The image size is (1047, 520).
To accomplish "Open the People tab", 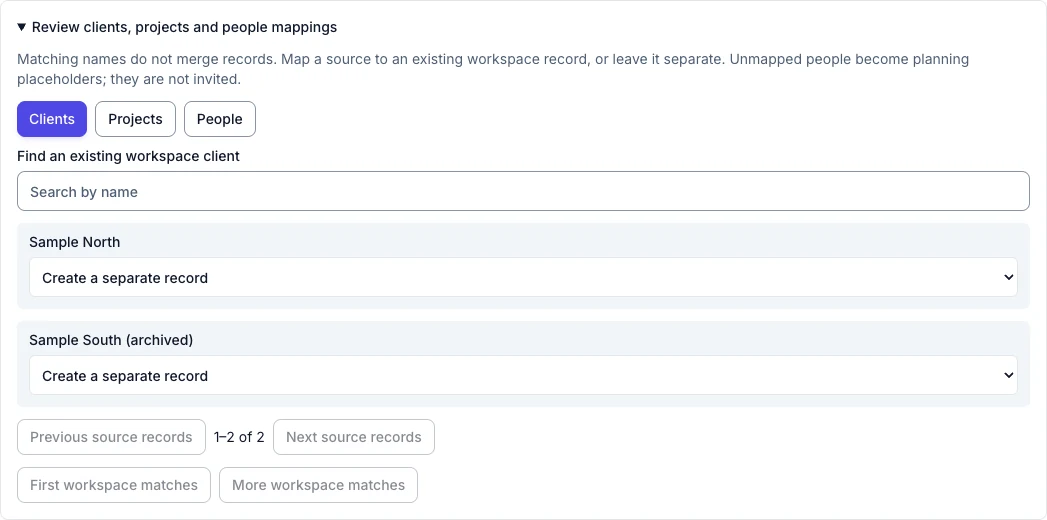I will pos(220,119).
